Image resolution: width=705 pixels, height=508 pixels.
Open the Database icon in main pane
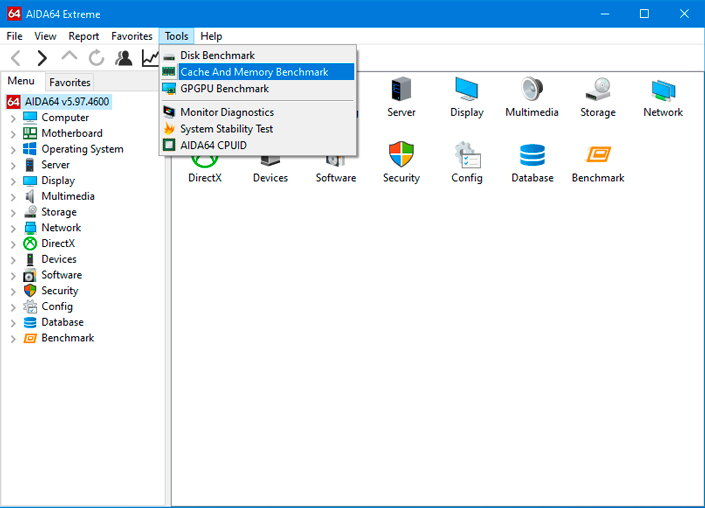click(x=532, y=154)
